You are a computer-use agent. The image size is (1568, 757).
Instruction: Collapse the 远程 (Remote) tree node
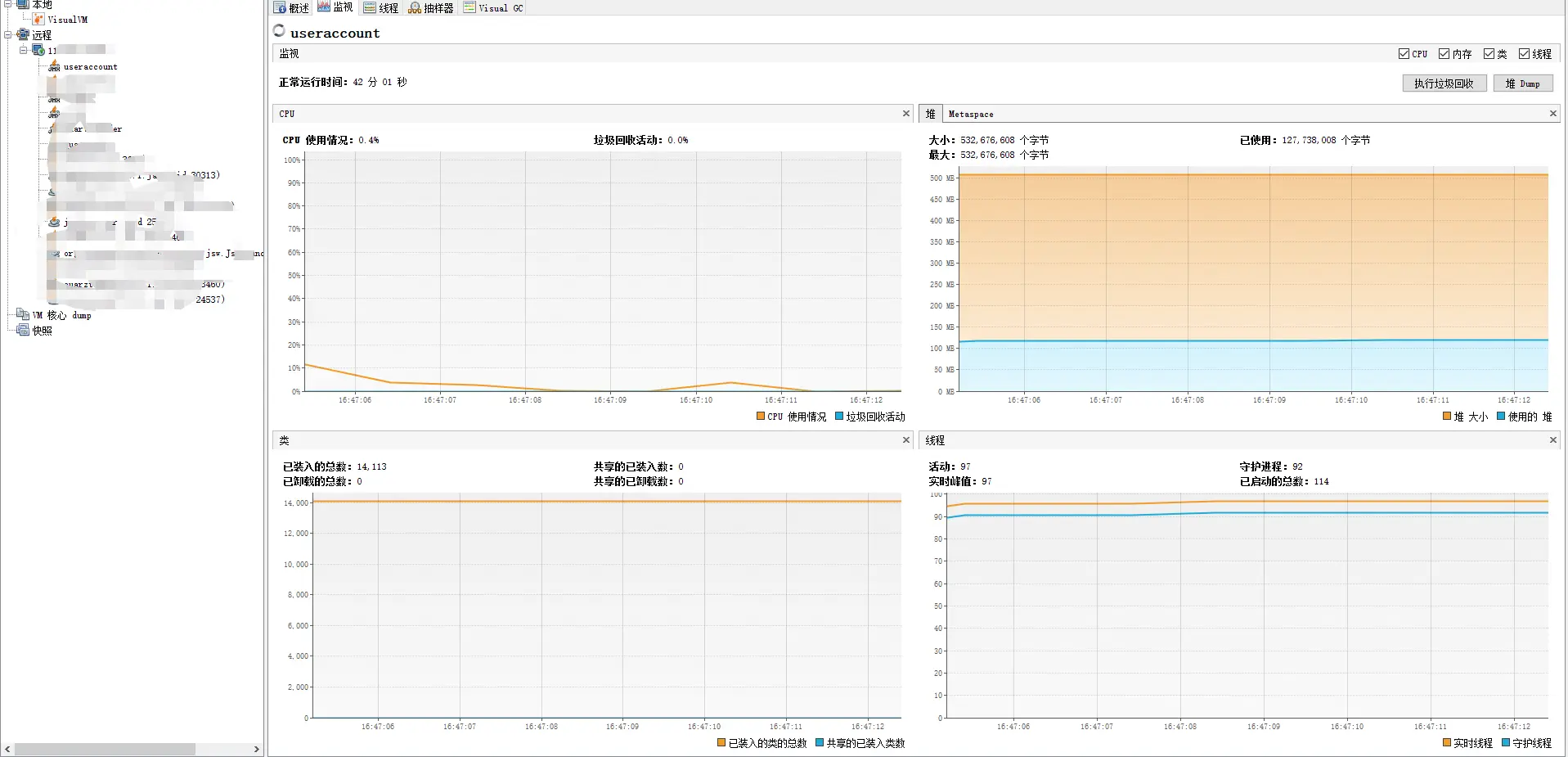pos(8,34)
